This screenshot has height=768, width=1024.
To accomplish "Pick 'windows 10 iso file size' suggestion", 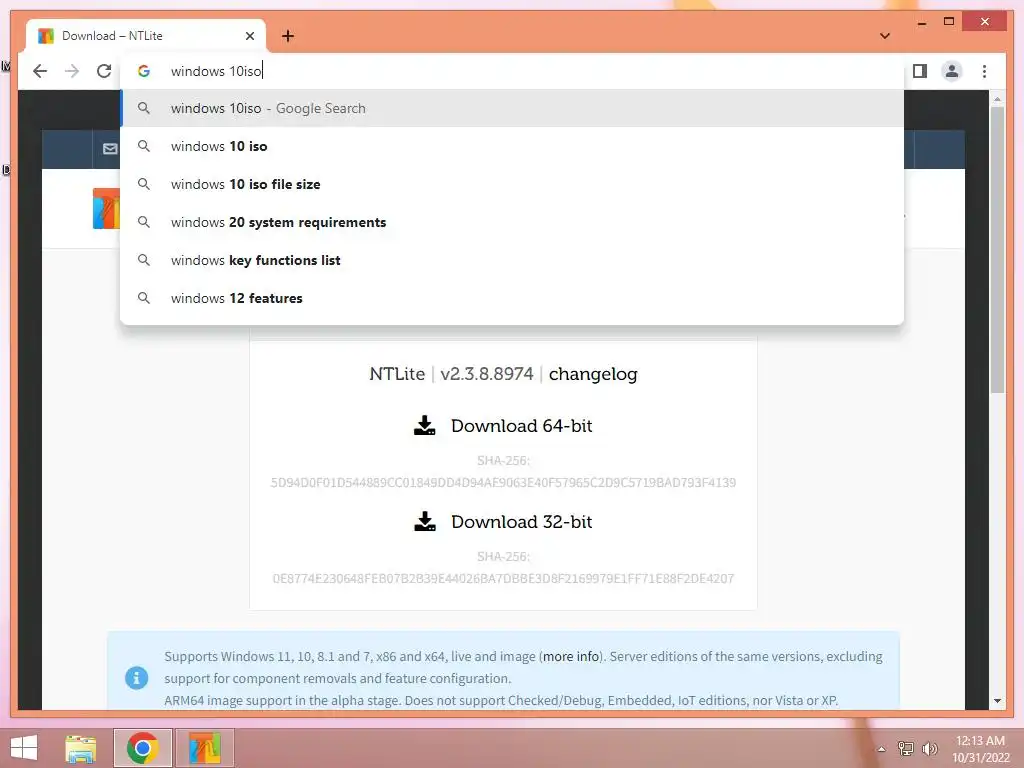I will point(512,184).
